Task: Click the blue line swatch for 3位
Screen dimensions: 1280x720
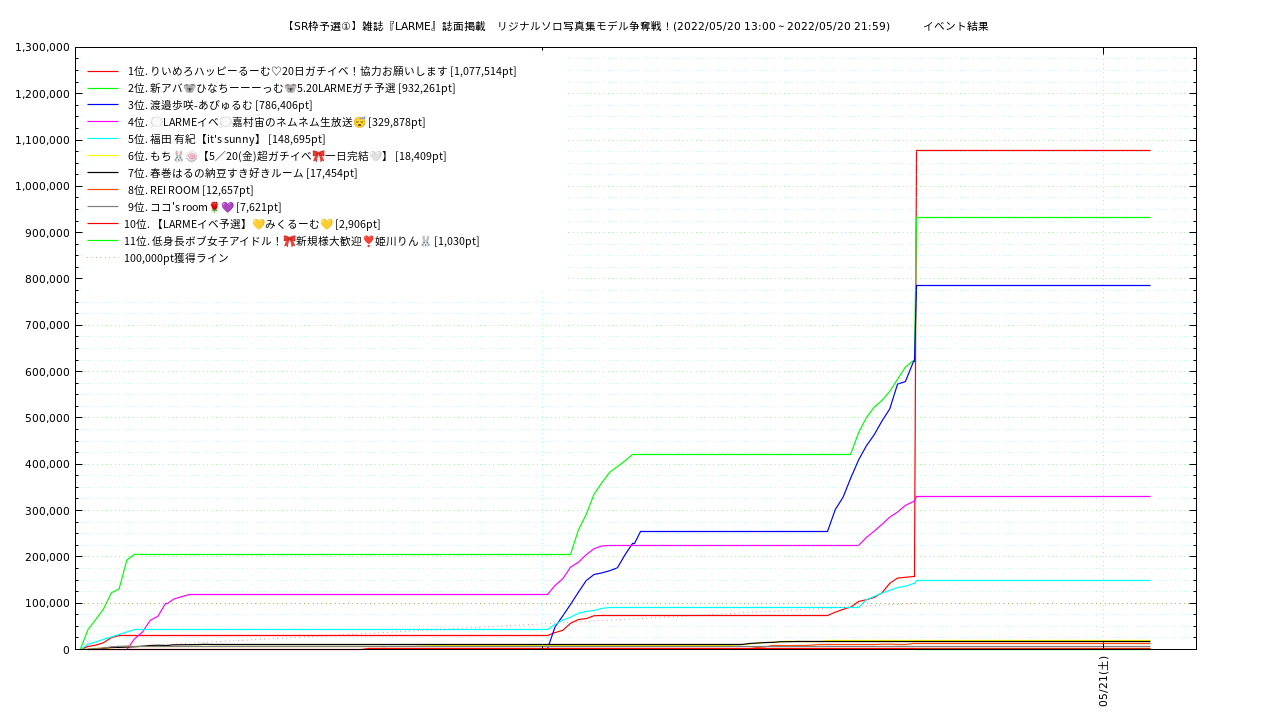Action: click(x=103, y=105)
